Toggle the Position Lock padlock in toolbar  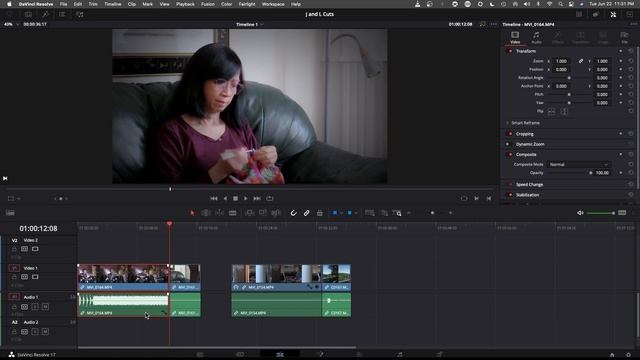tap(320, 213)
